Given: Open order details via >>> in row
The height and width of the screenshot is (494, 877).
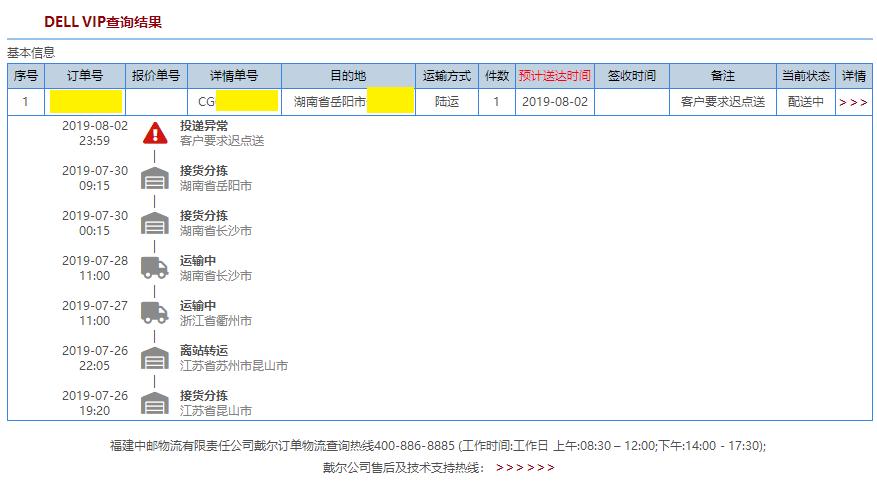Looking at the screenshot, I should coord(853,102).
